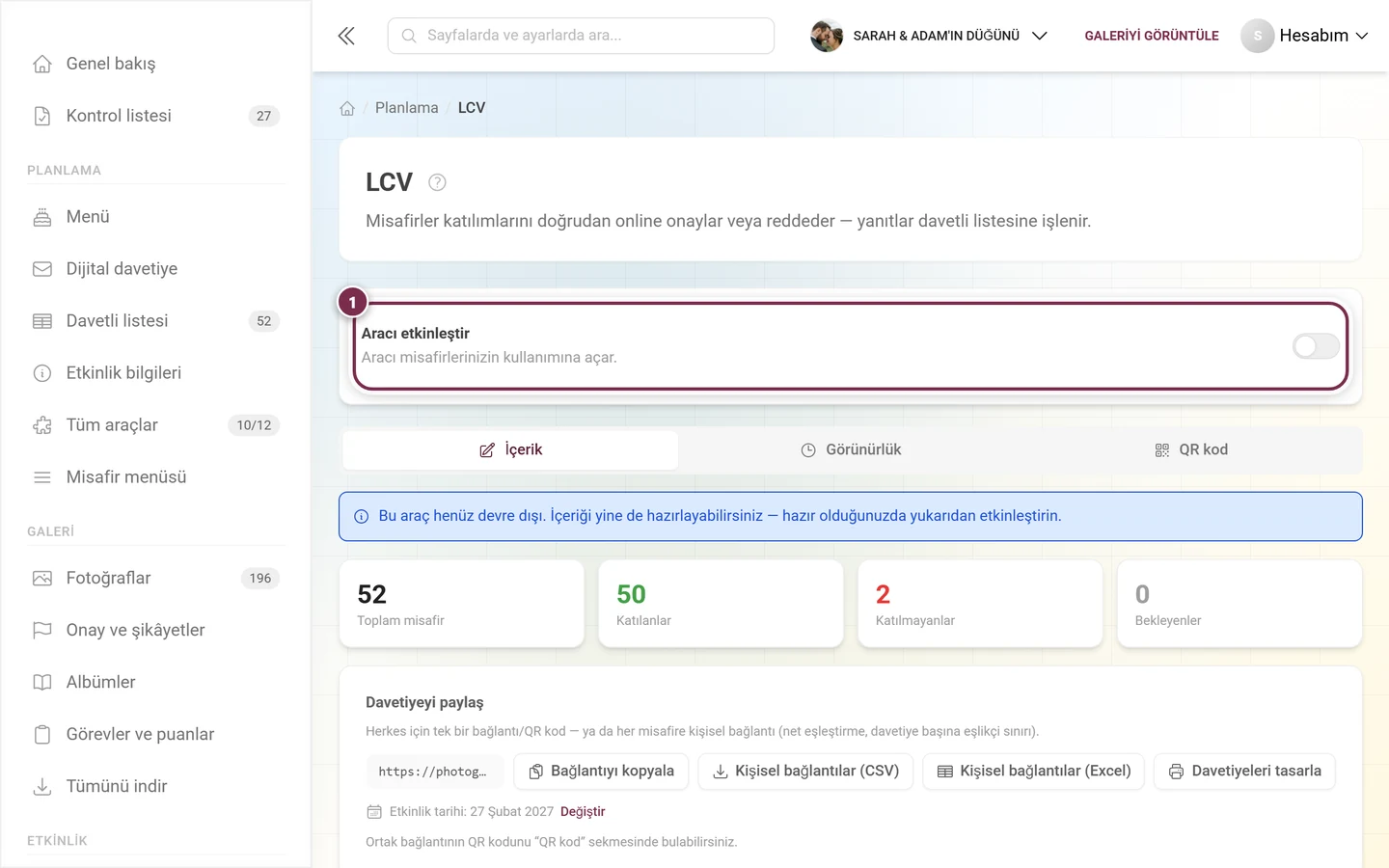The image size is (1389, 868).
Task: Click the Kontrol listesi document icon
Action: point(42,116)
